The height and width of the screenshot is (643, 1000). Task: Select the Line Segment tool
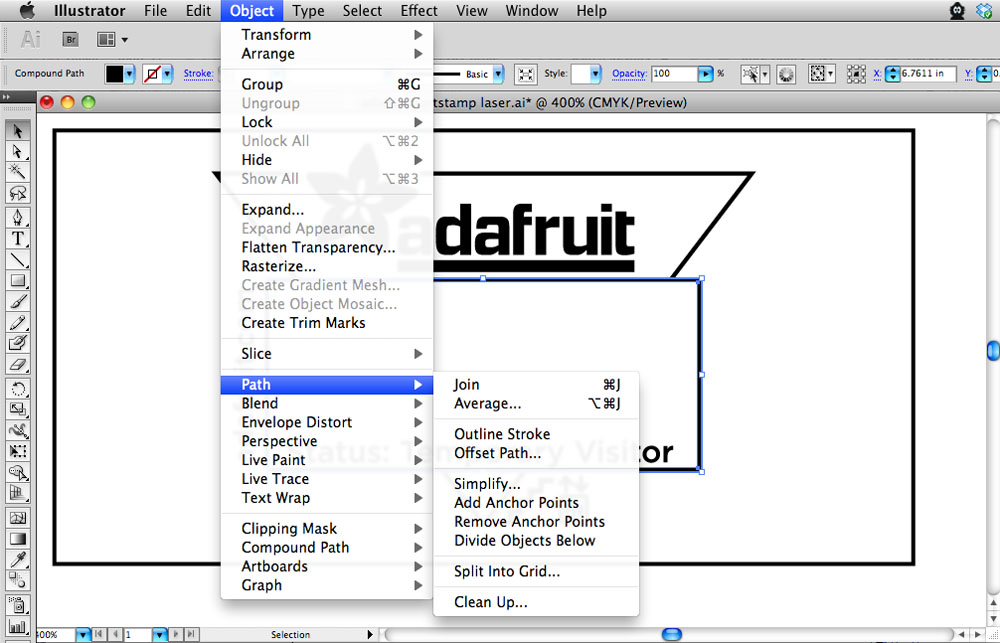(x=18, y=260)
